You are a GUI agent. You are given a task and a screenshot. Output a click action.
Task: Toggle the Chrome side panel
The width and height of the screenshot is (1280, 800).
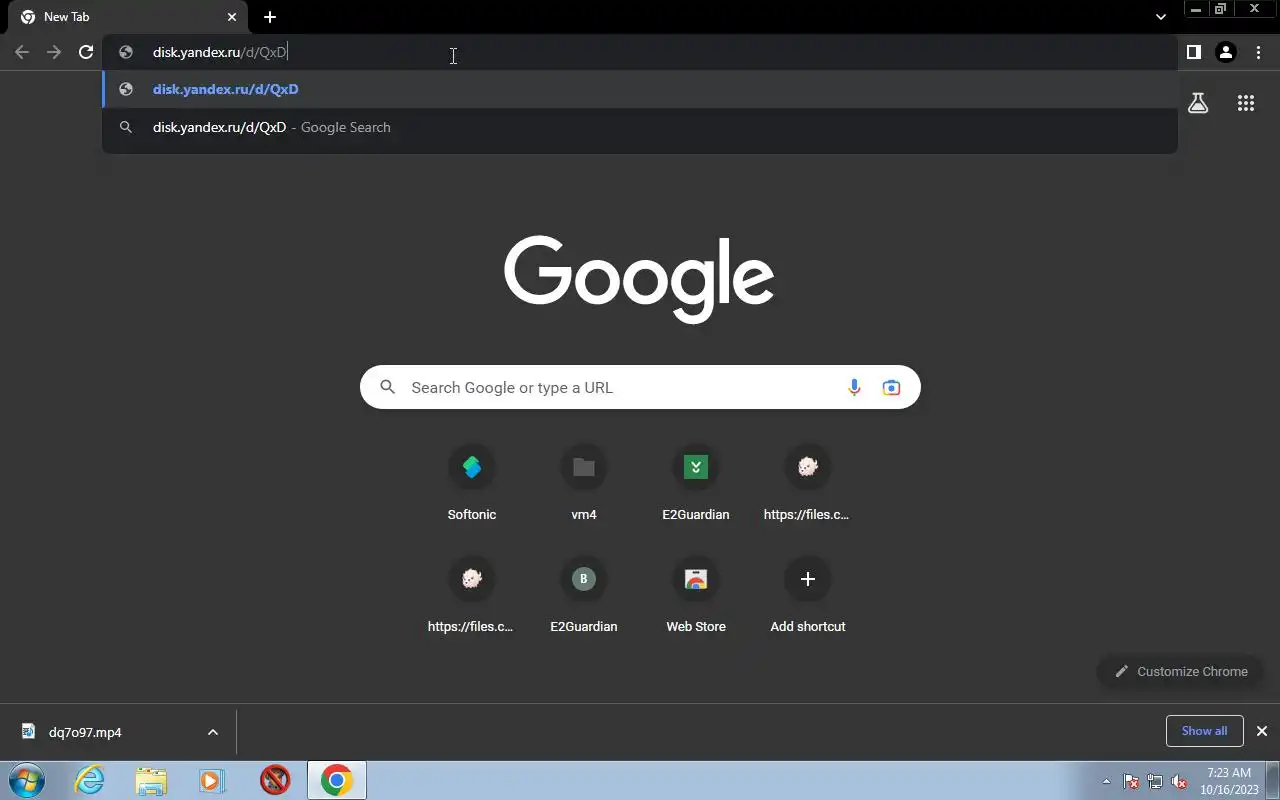point(1193,52)
